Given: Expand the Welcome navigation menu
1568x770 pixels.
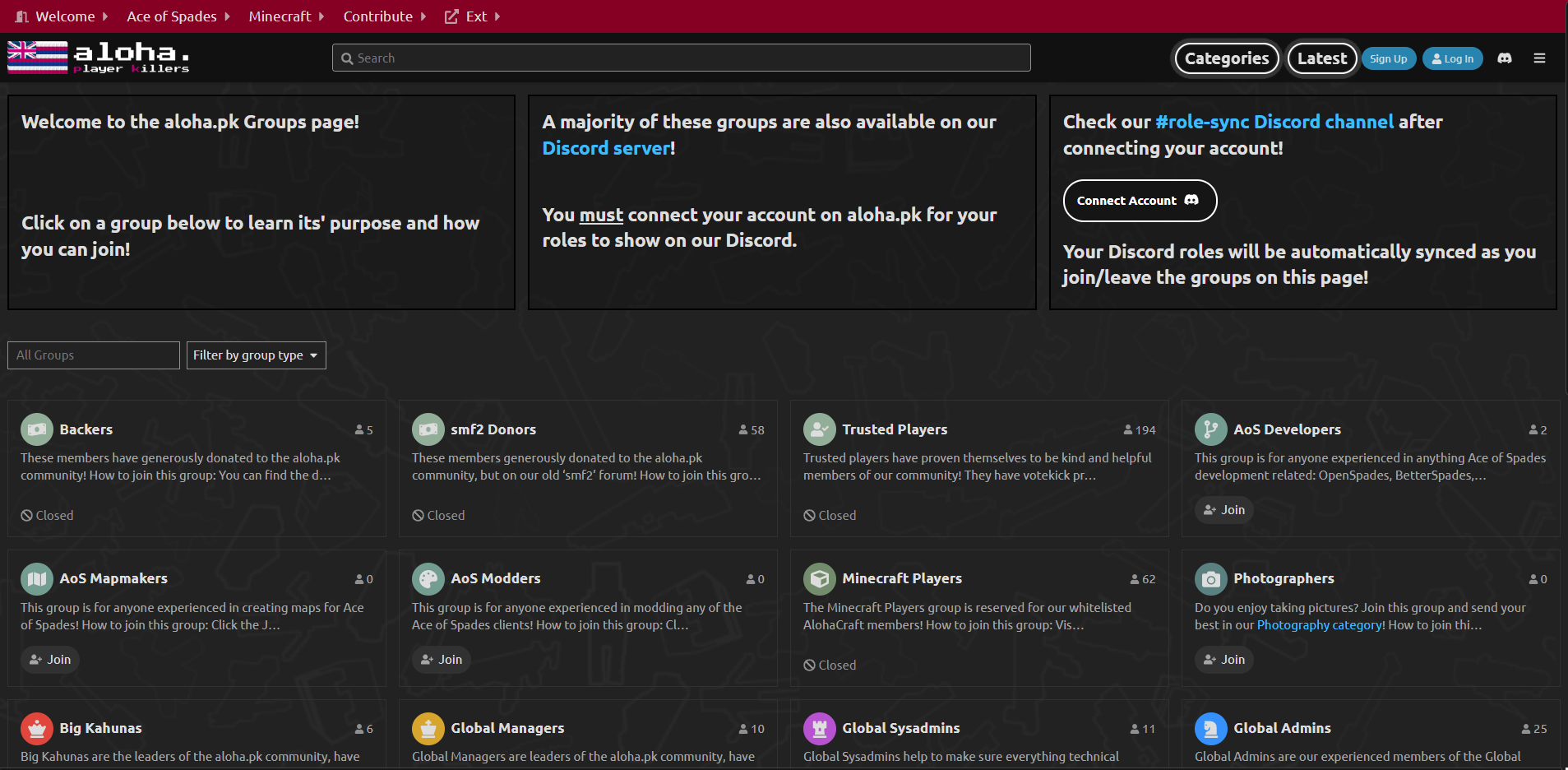Looking at the screenshot, I should click(x=62, y=16).
